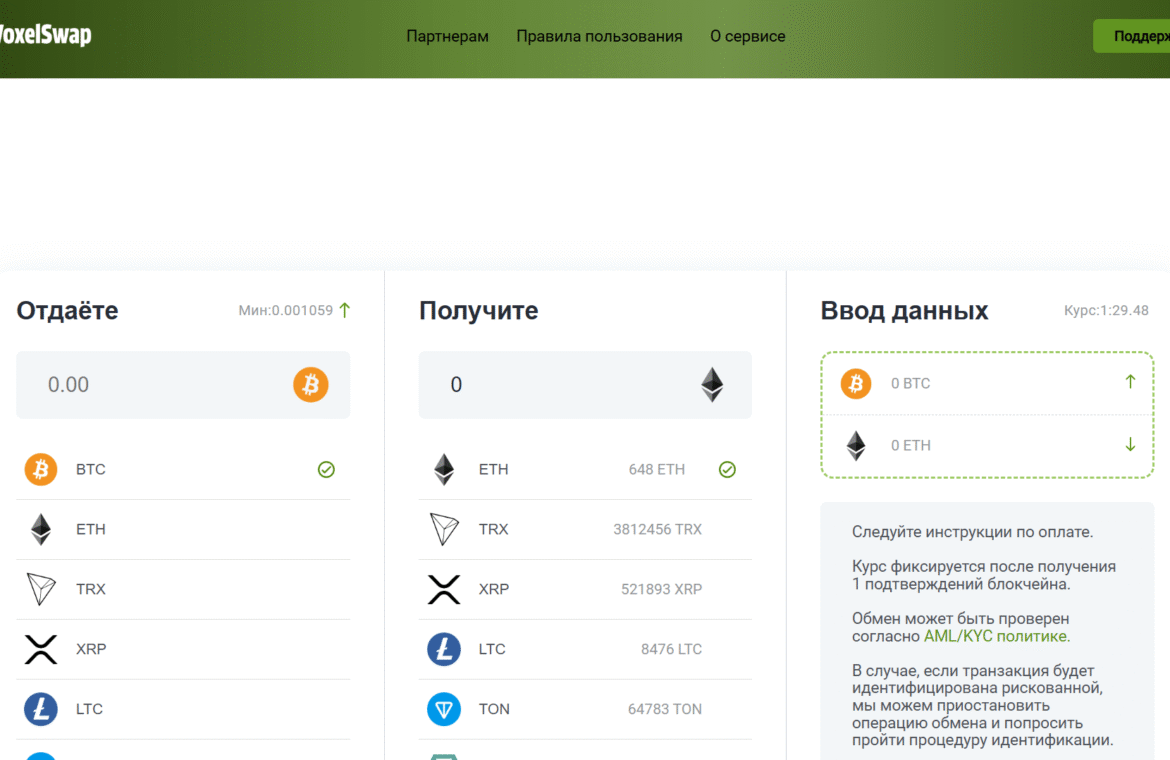Pick the TRX icon in the Отдаёте list
1170x760 pixels.
(x=41, y=589)
